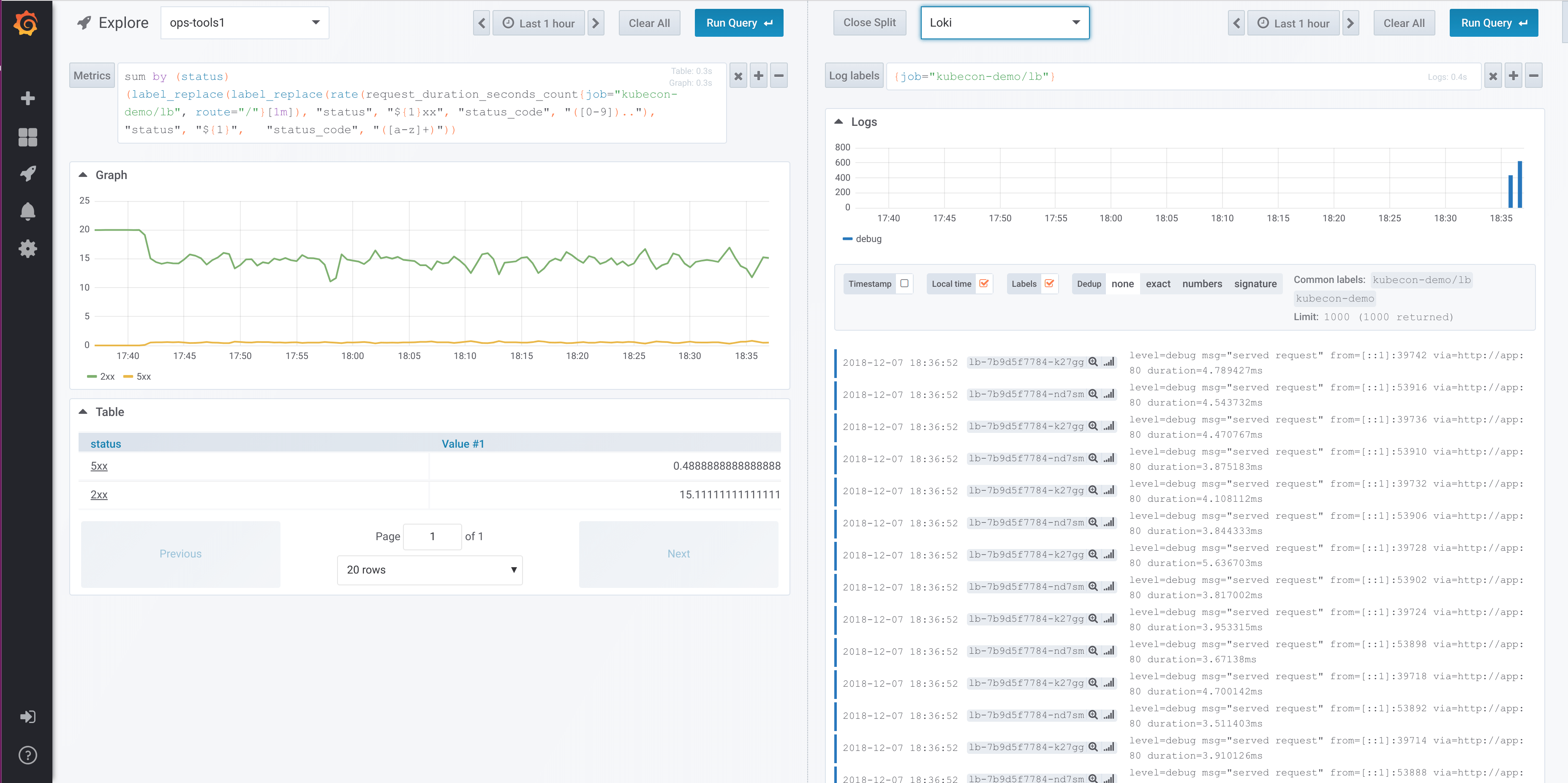Click the Create plus icon in sidebar
The width and height of the screenshot is (1568, 783).
(x=27, y=98)
